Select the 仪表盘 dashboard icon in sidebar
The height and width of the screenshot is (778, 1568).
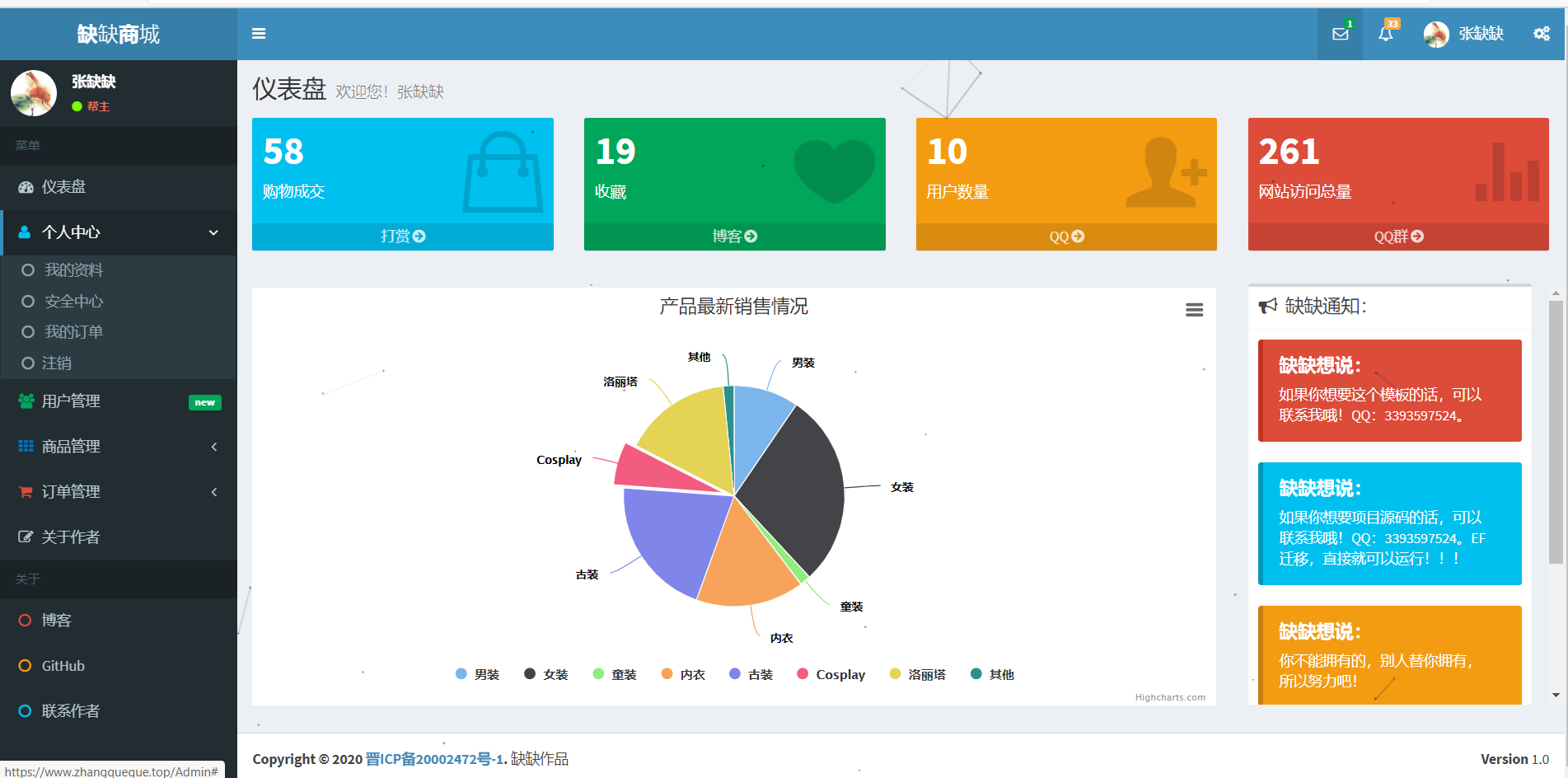(x=26, y=187)
